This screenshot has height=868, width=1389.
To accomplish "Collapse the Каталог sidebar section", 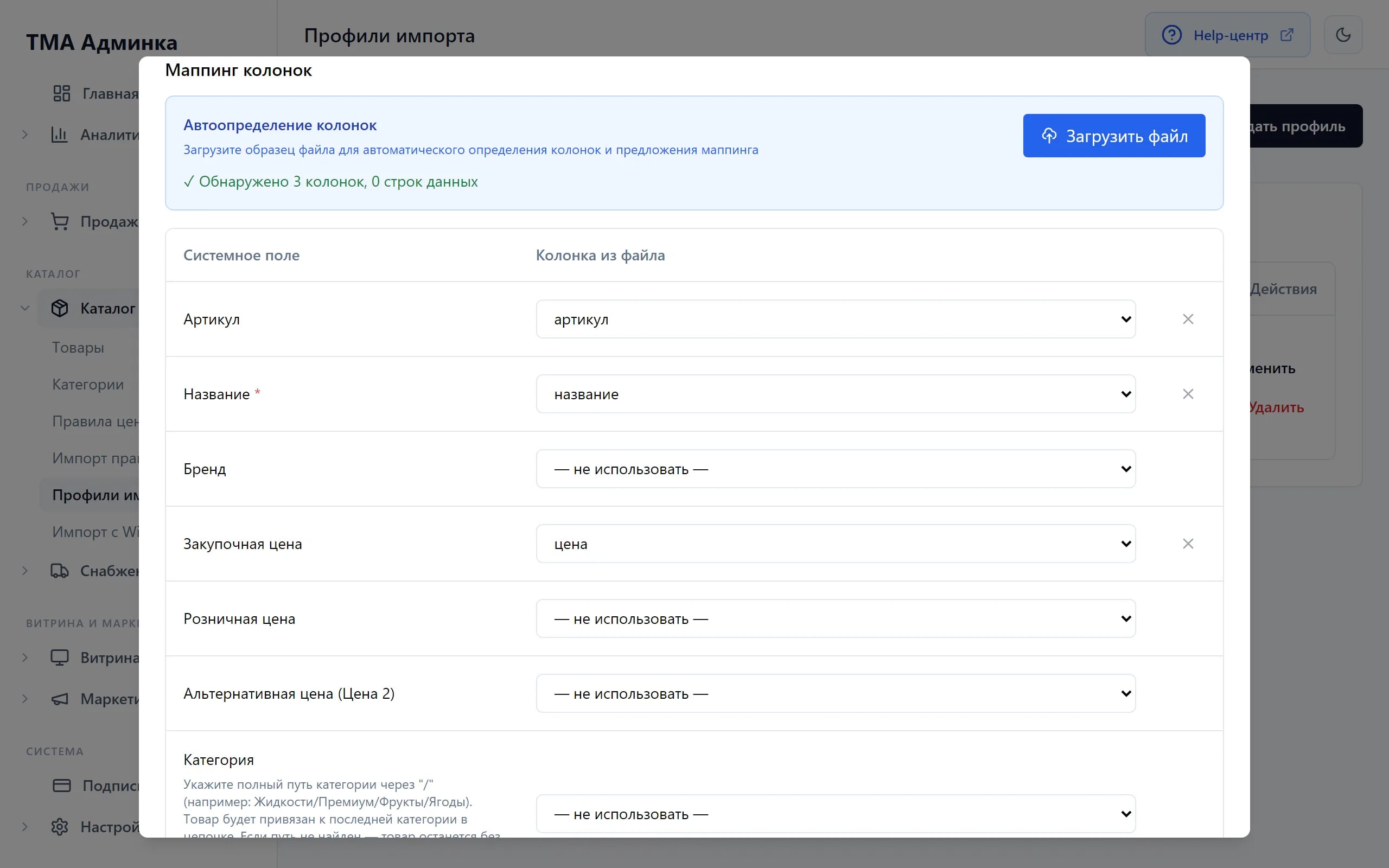I will (x=24, y=308).
